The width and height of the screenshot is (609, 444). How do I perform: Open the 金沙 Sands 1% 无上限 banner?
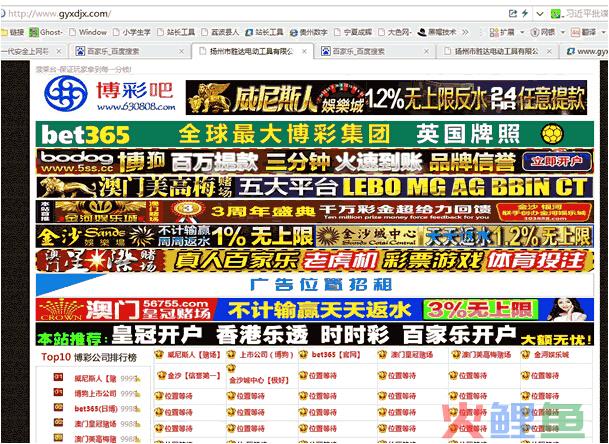click(175, 236)
